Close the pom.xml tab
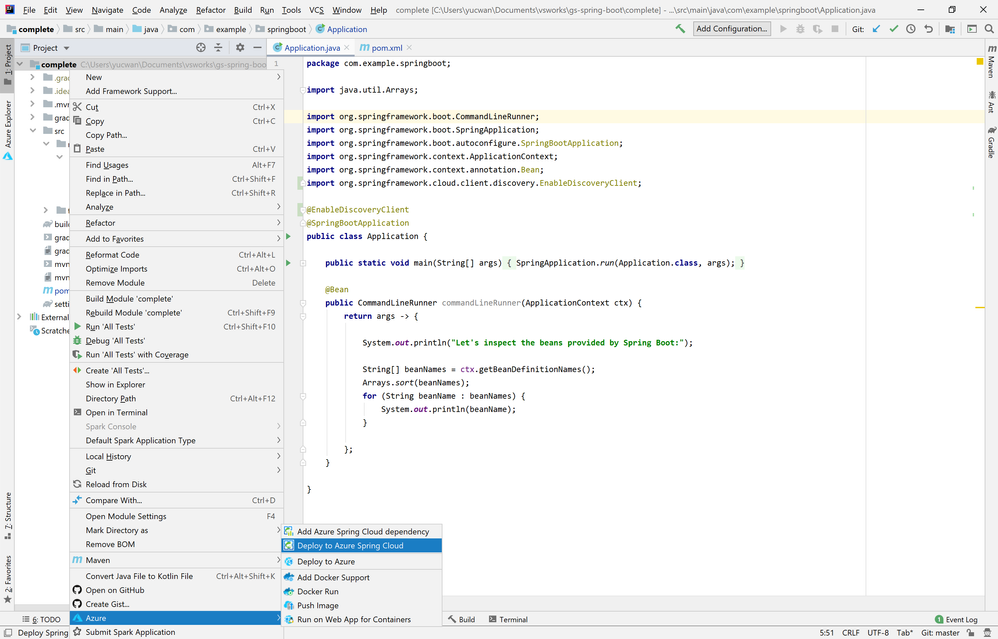The height and width of the screenshot is (639, 998). coord(409,48)
